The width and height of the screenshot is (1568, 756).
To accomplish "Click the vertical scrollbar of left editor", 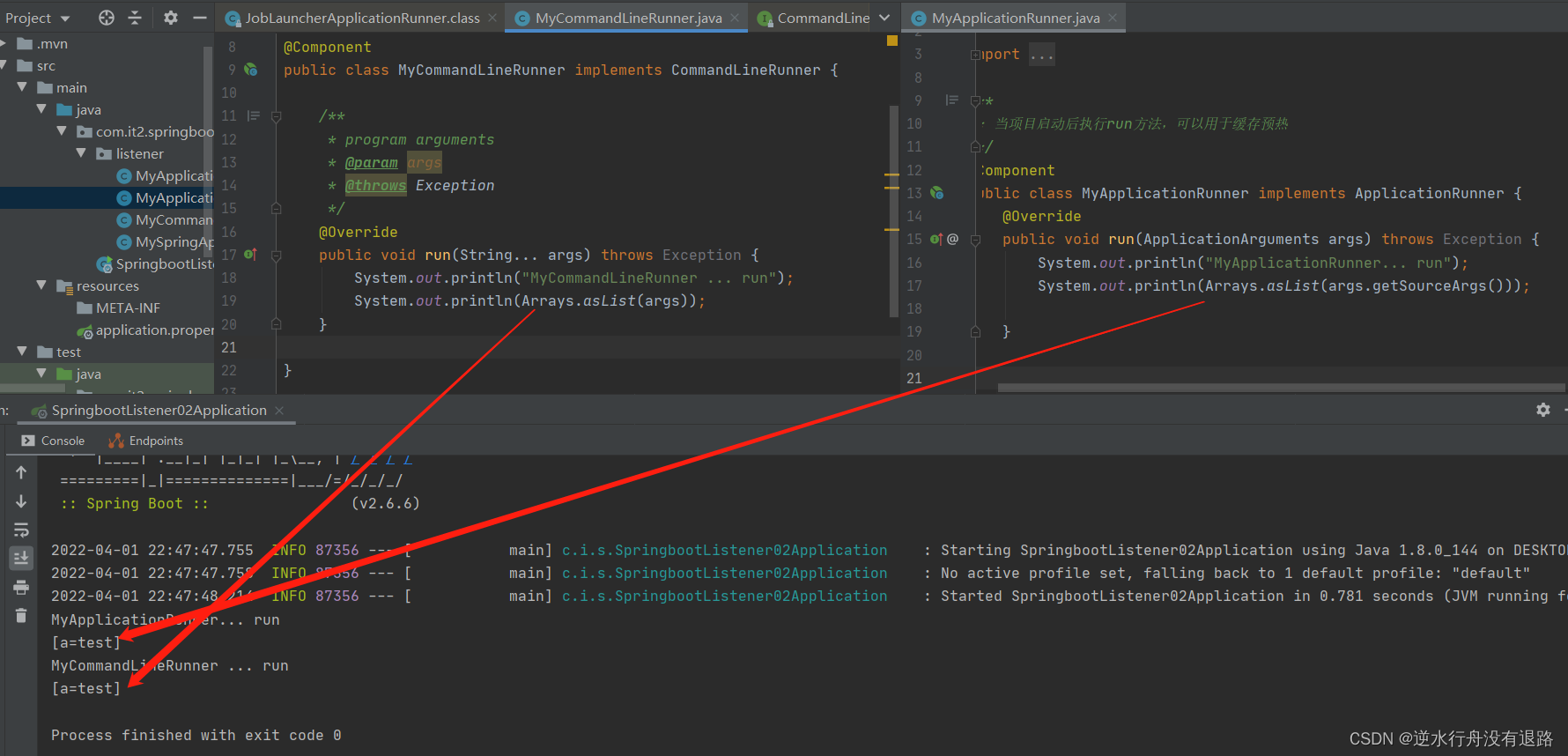I will [894, 211].
